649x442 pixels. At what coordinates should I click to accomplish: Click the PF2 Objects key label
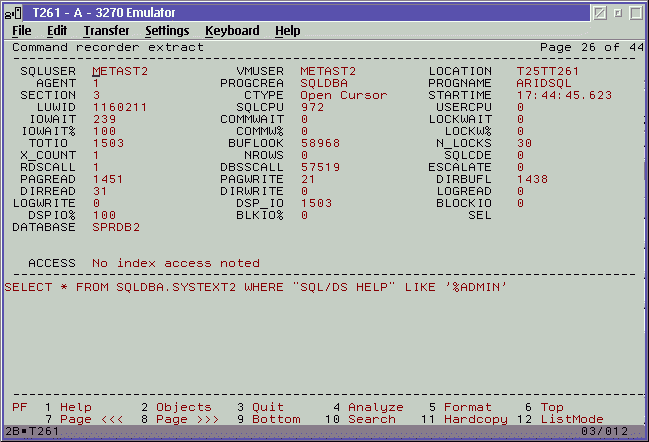coord(179,407)
